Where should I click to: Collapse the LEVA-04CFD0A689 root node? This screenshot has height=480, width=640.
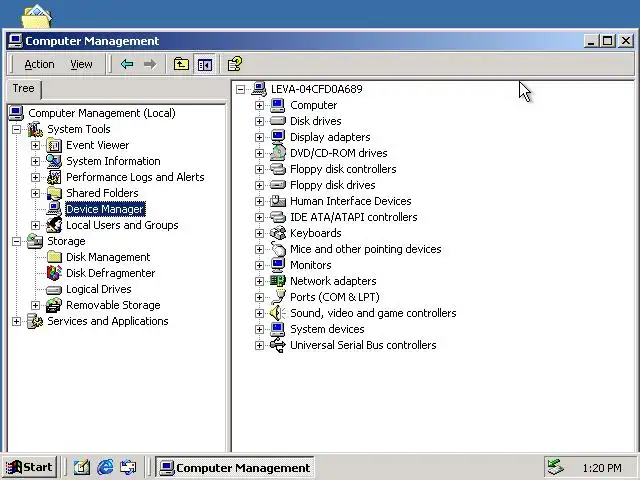pos(240,89)
